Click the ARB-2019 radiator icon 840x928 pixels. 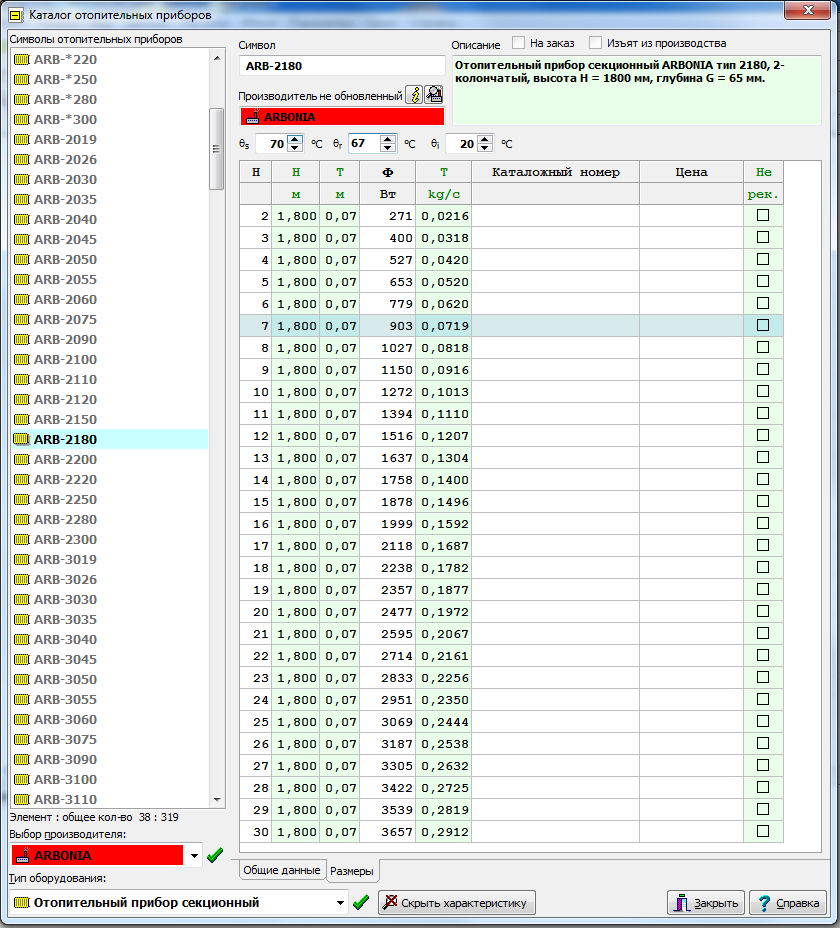(x=21, y=139)
